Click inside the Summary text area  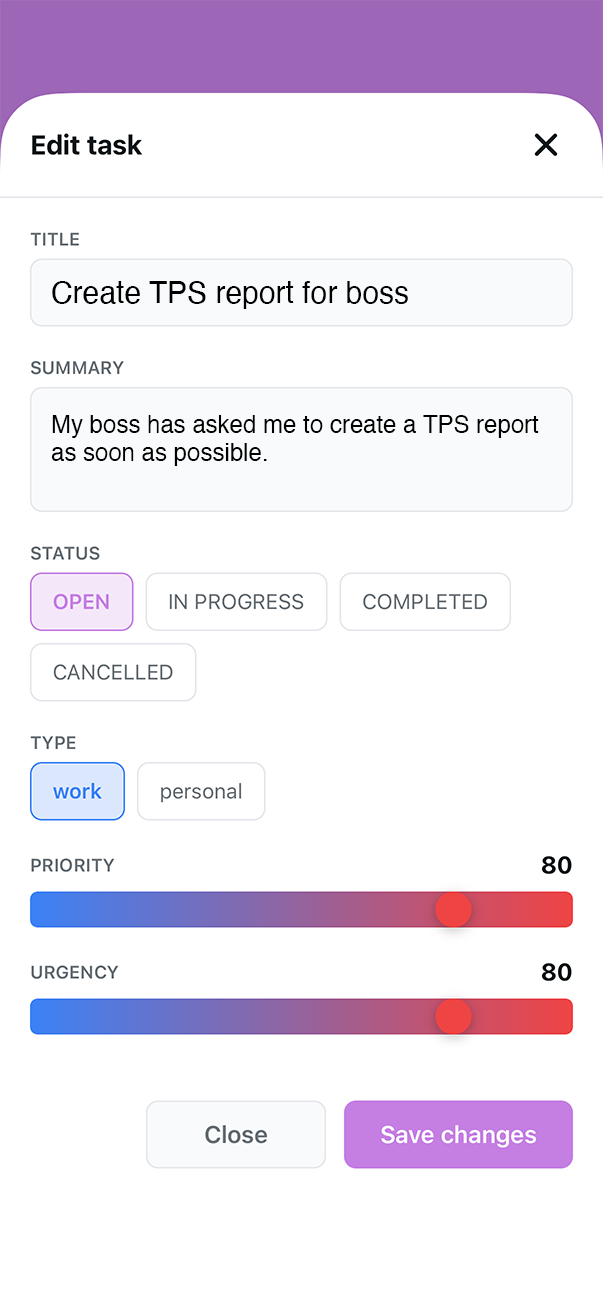(301, 449)
